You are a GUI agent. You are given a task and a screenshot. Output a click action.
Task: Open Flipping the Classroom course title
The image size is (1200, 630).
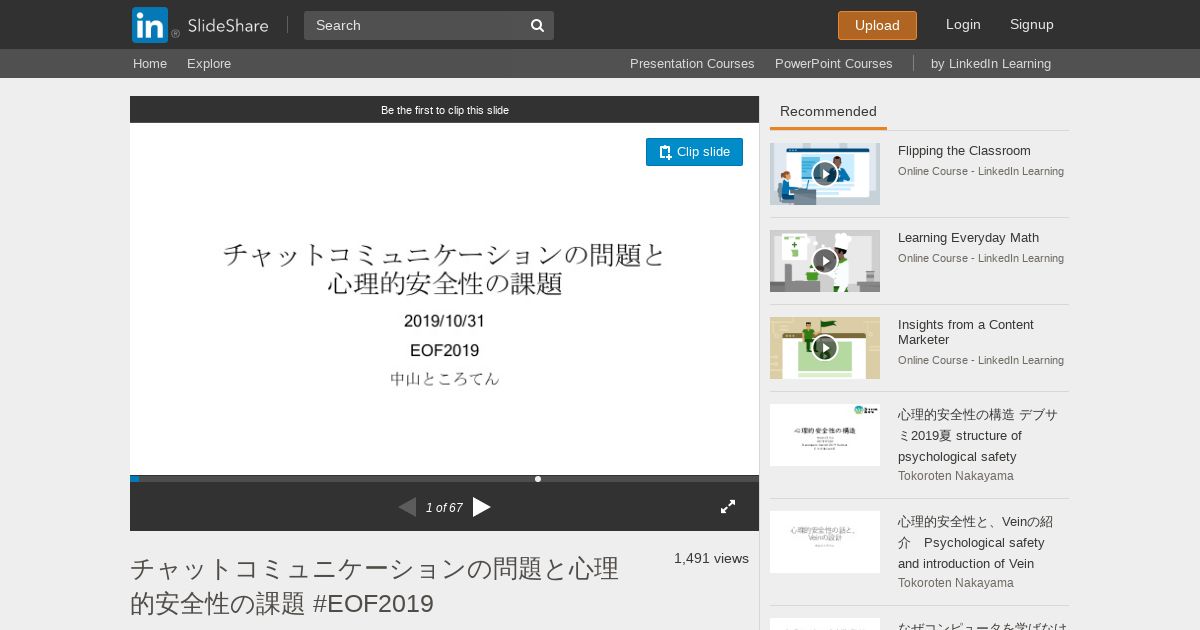[x=964, y=151]
